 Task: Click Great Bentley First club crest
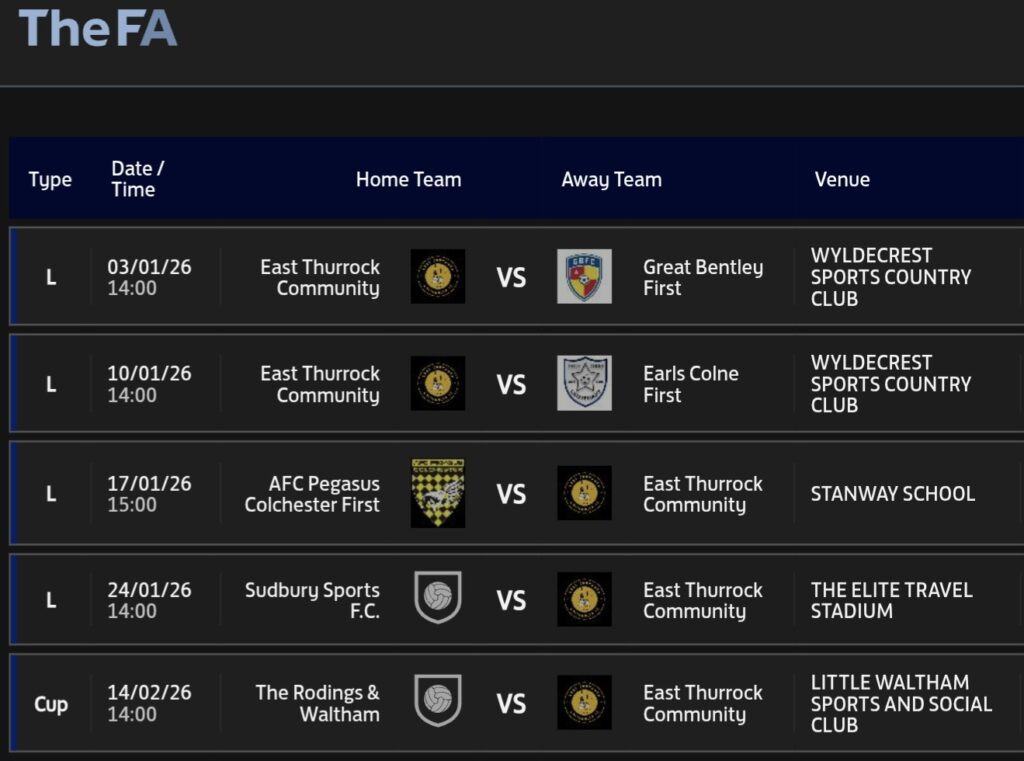tap(584, 277)
